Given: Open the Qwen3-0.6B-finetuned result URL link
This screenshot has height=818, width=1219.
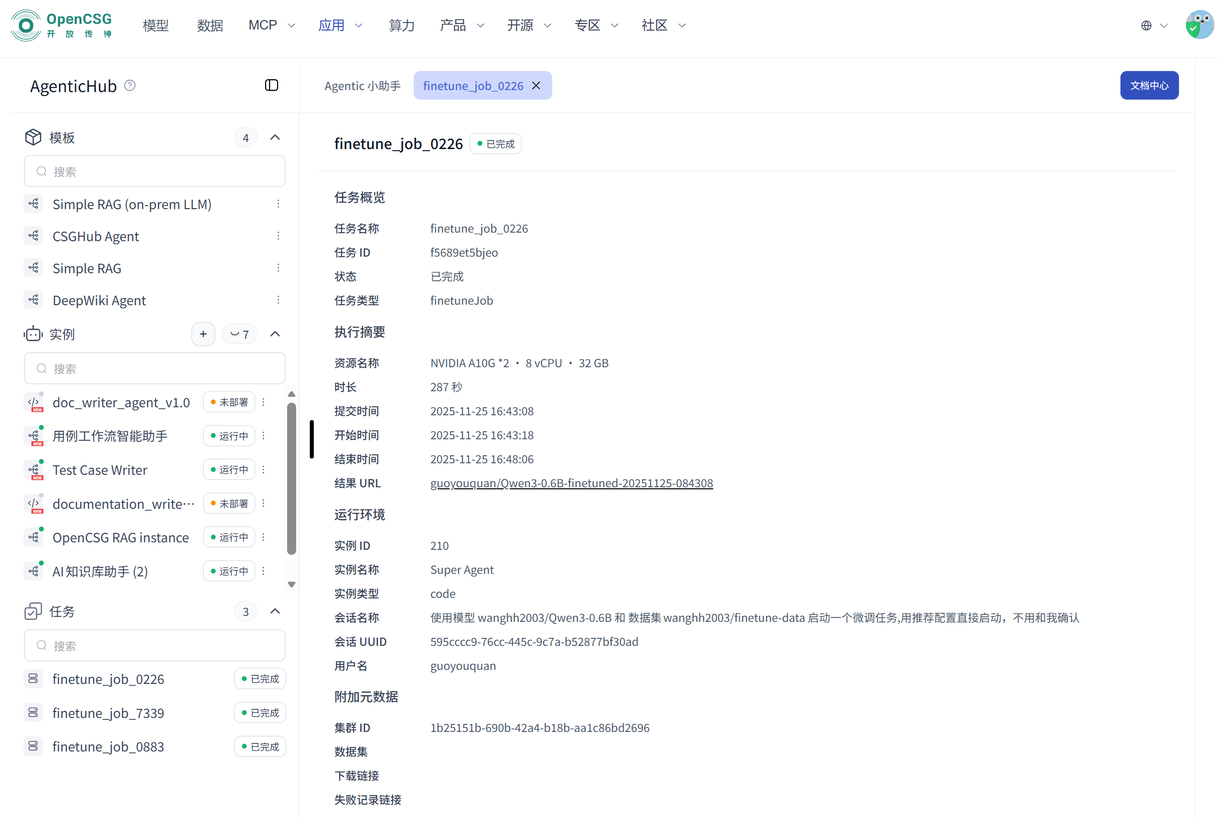Looking at the screenshot, I should pyautogui.click(x=571, y=483).
